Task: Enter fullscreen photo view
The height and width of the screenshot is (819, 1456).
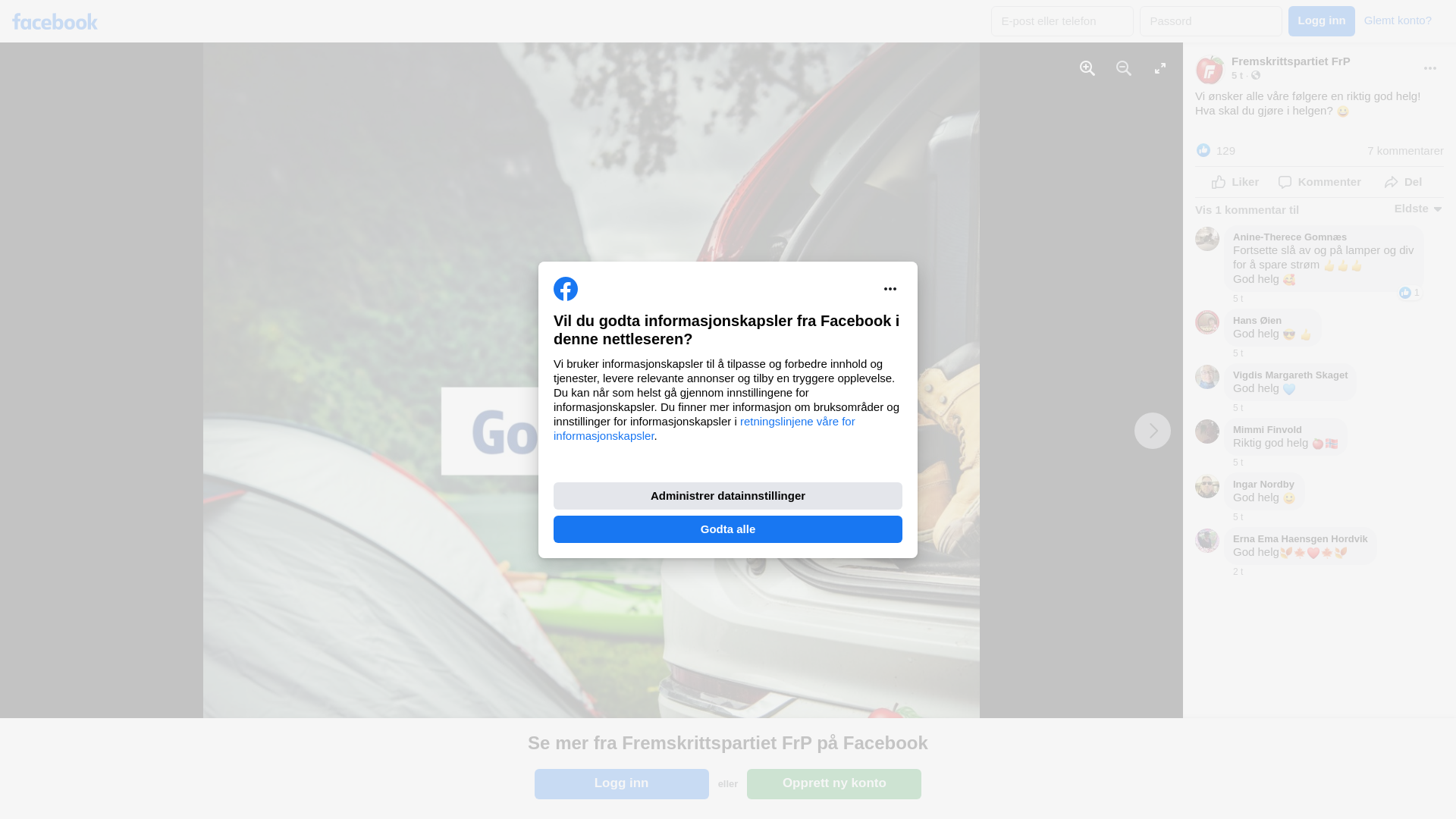Action: pyautogui.click(x=1160, y=69)
